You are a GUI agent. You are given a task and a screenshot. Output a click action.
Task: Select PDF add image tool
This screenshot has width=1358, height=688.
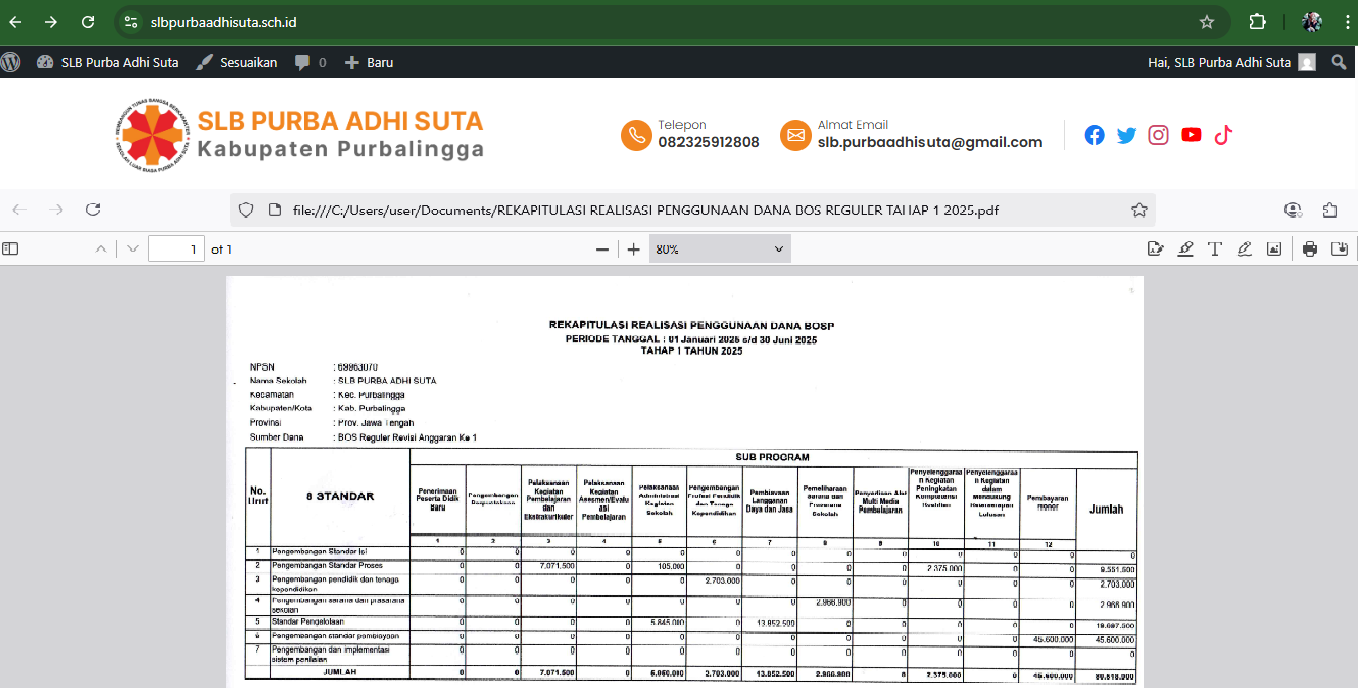1274,249
